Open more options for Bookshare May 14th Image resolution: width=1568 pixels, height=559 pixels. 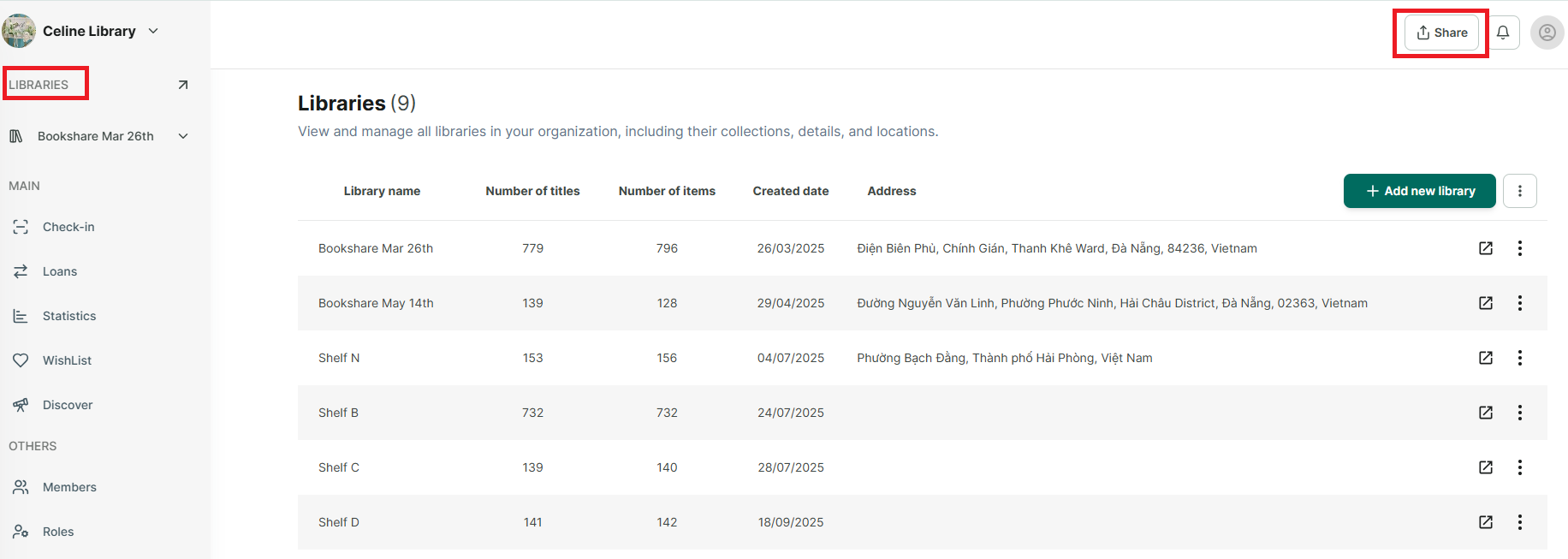(1520, 303)
